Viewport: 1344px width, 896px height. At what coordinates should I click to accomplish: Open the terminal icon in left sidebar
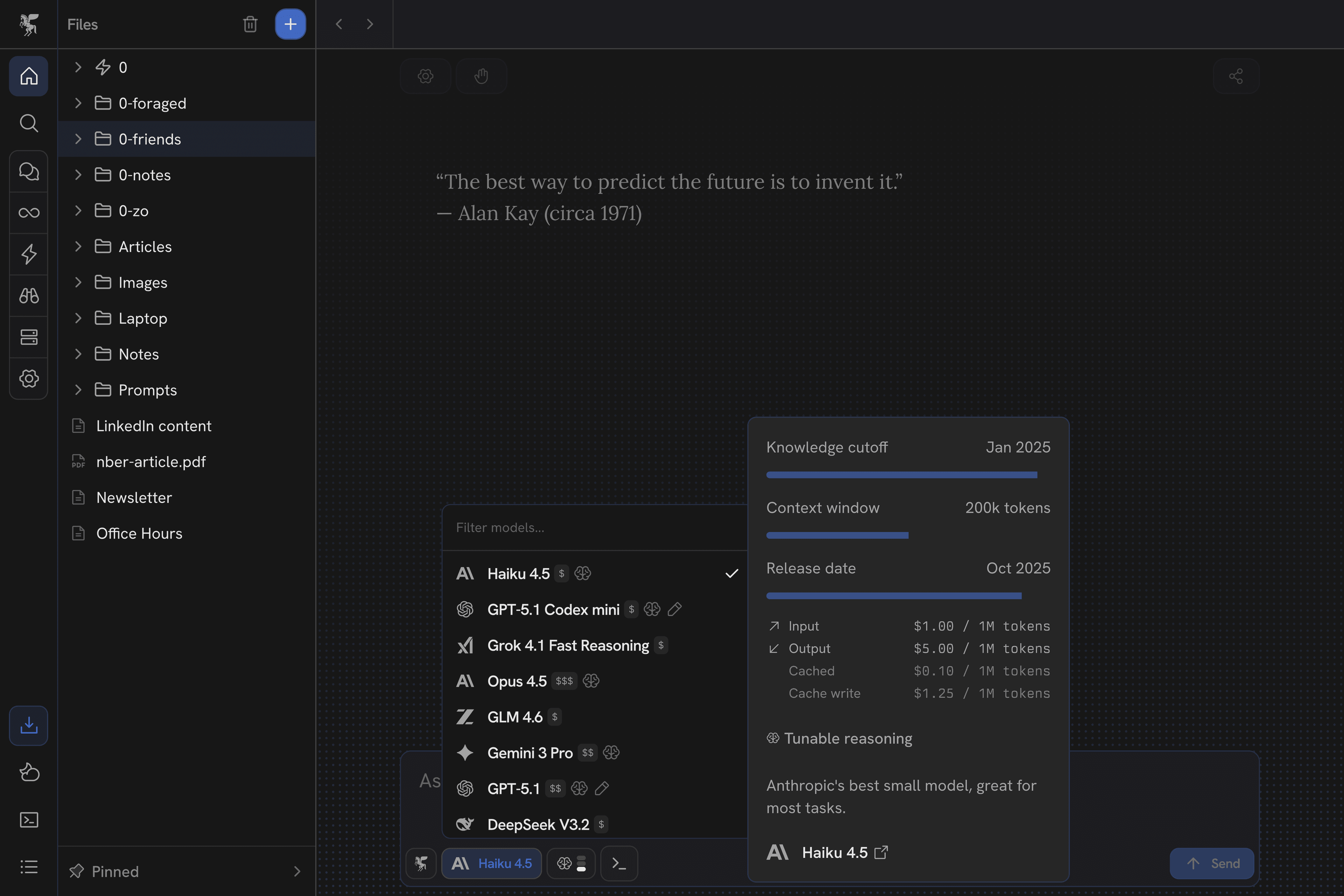[x=29, y=820]
